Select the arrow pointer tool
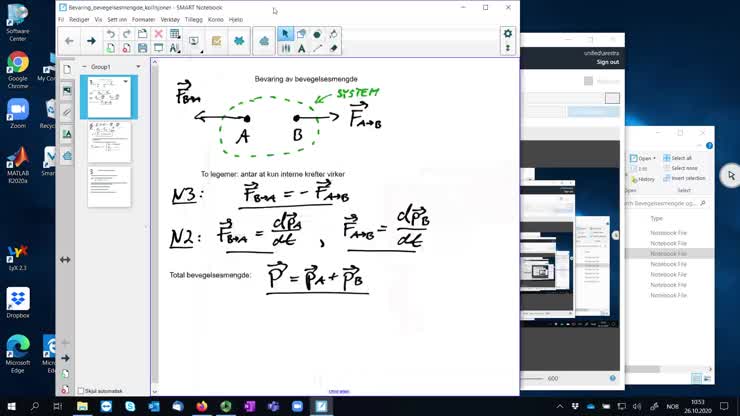Image resolution: width=740 pixels, height=416 pixels. point(285,34)
